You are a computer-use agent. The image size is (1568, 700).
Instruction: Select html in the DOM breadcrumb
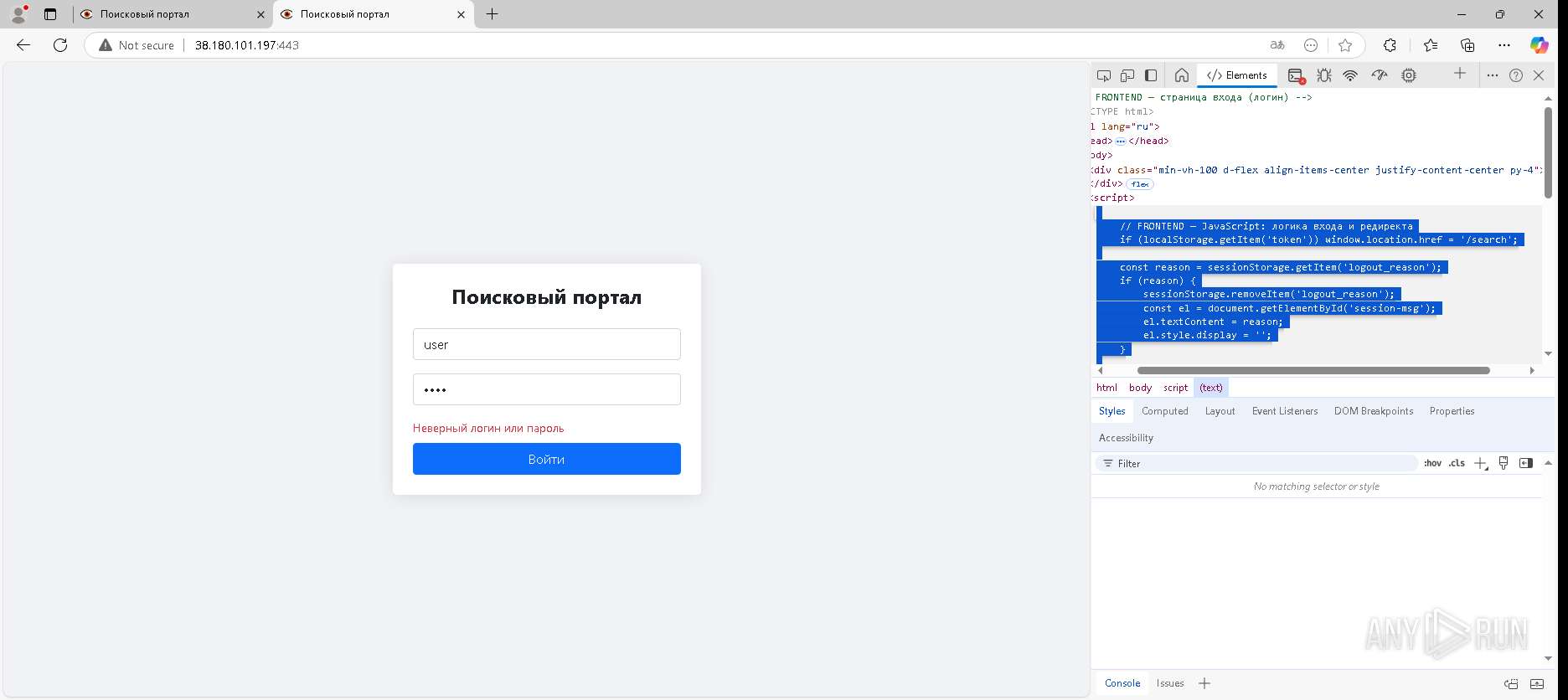point(1106,388)
